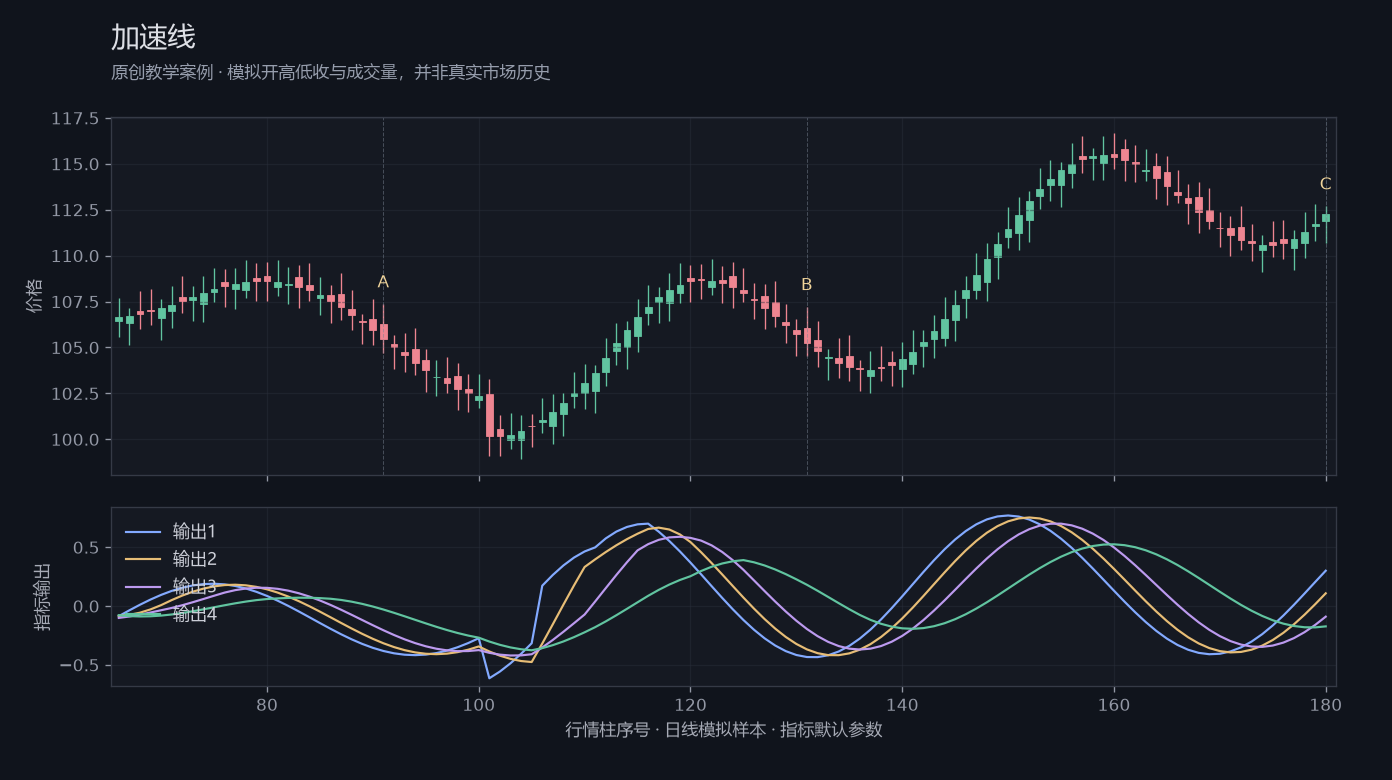This screenshot has height=780, width=1392.
Task: Select the subtitle text starting with 原创教学案例
Action: pos(331,72)
